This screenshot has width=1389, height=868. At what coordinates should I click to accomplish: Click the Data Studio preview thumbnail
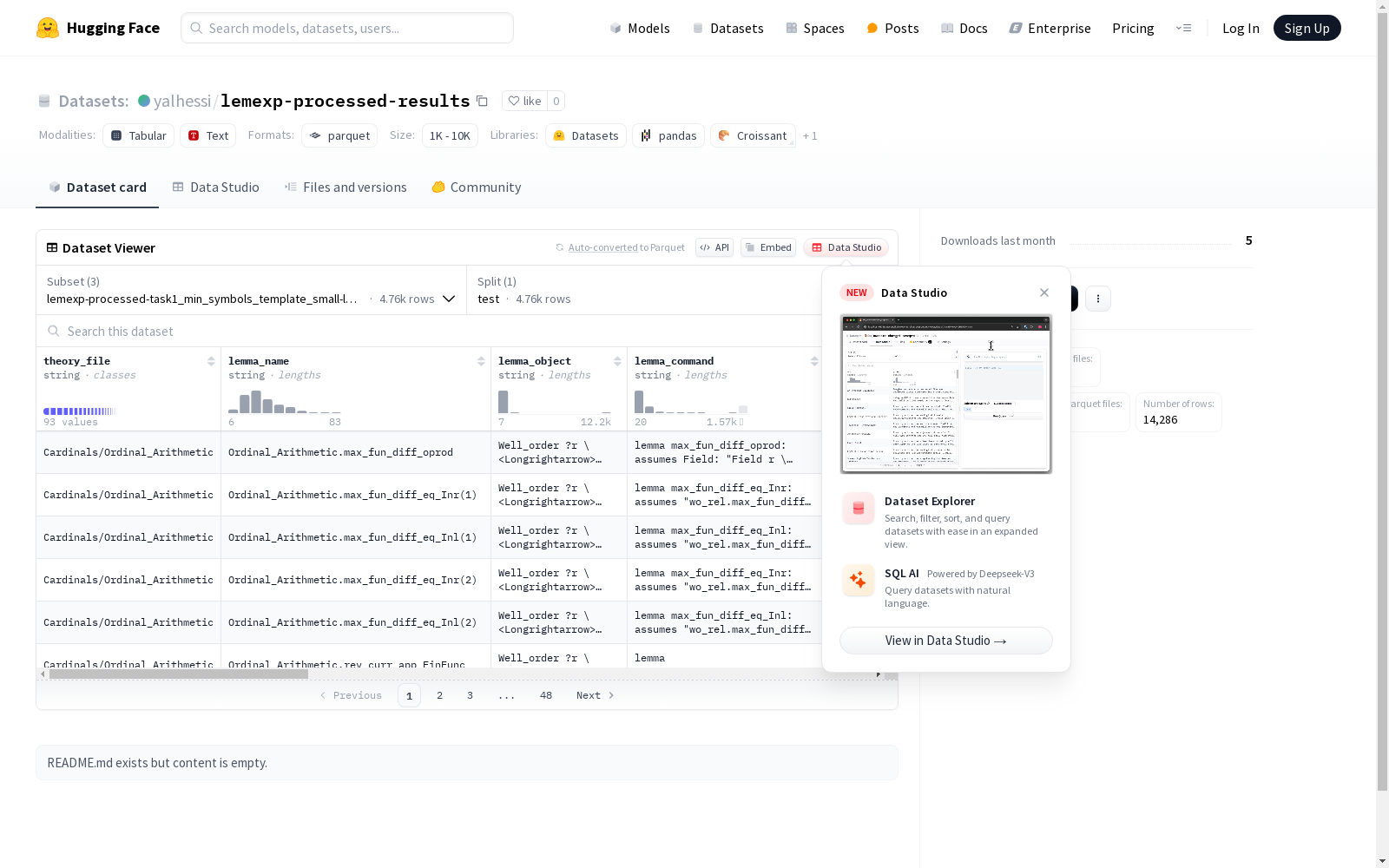tap(946, 394)
